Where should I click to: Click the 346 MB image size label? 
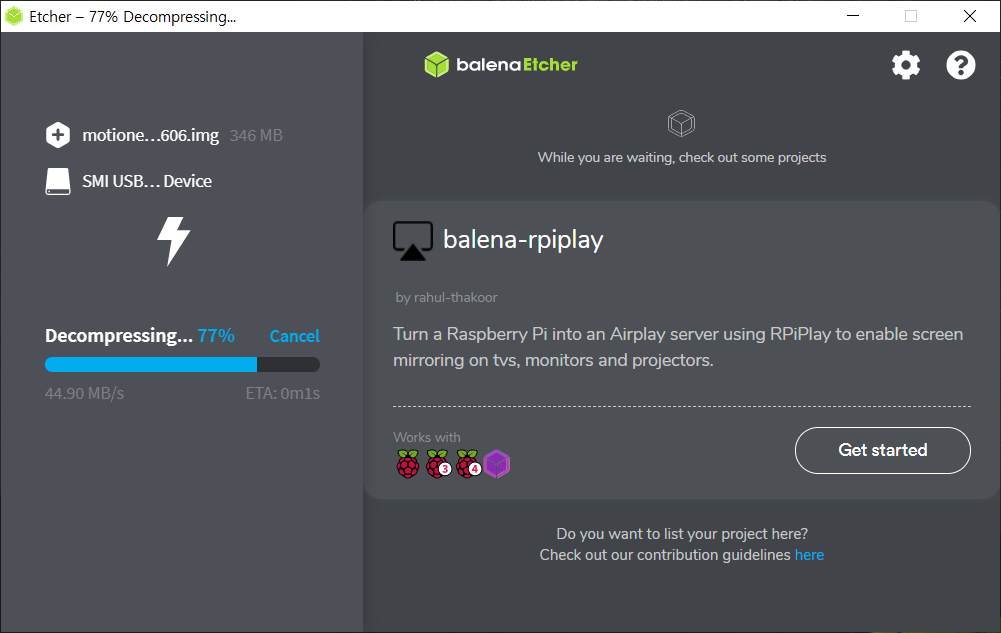pyautogui.click(x=256, y=135)
